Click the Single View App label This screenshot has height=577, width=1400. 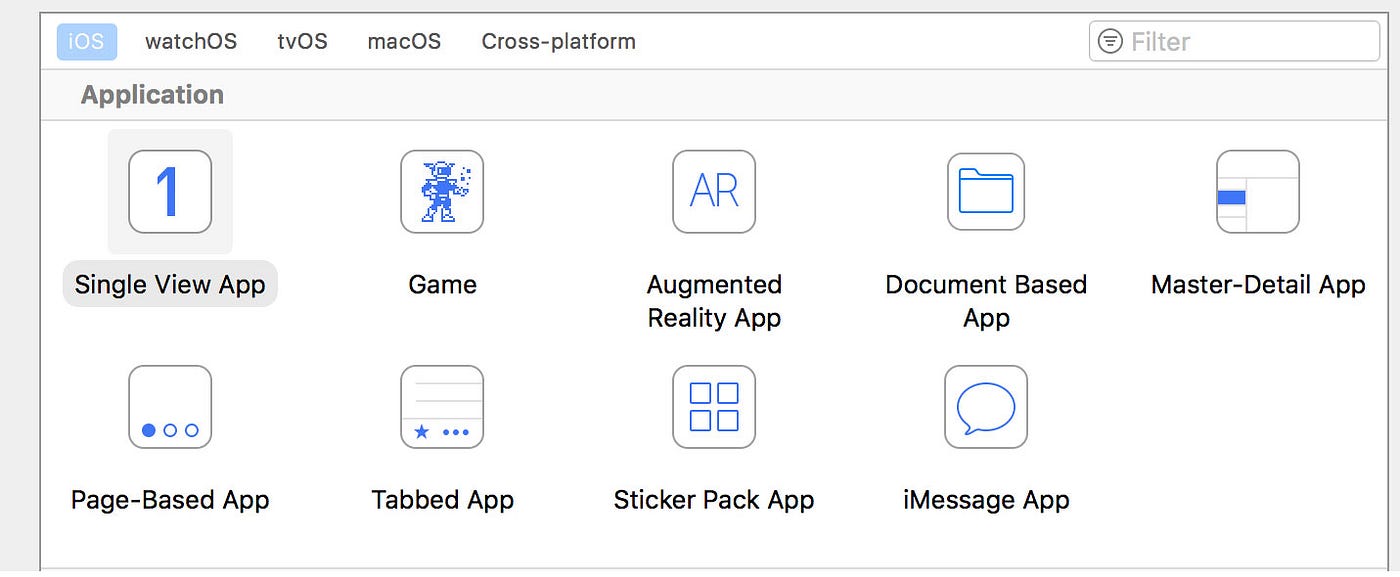point(170,284)
